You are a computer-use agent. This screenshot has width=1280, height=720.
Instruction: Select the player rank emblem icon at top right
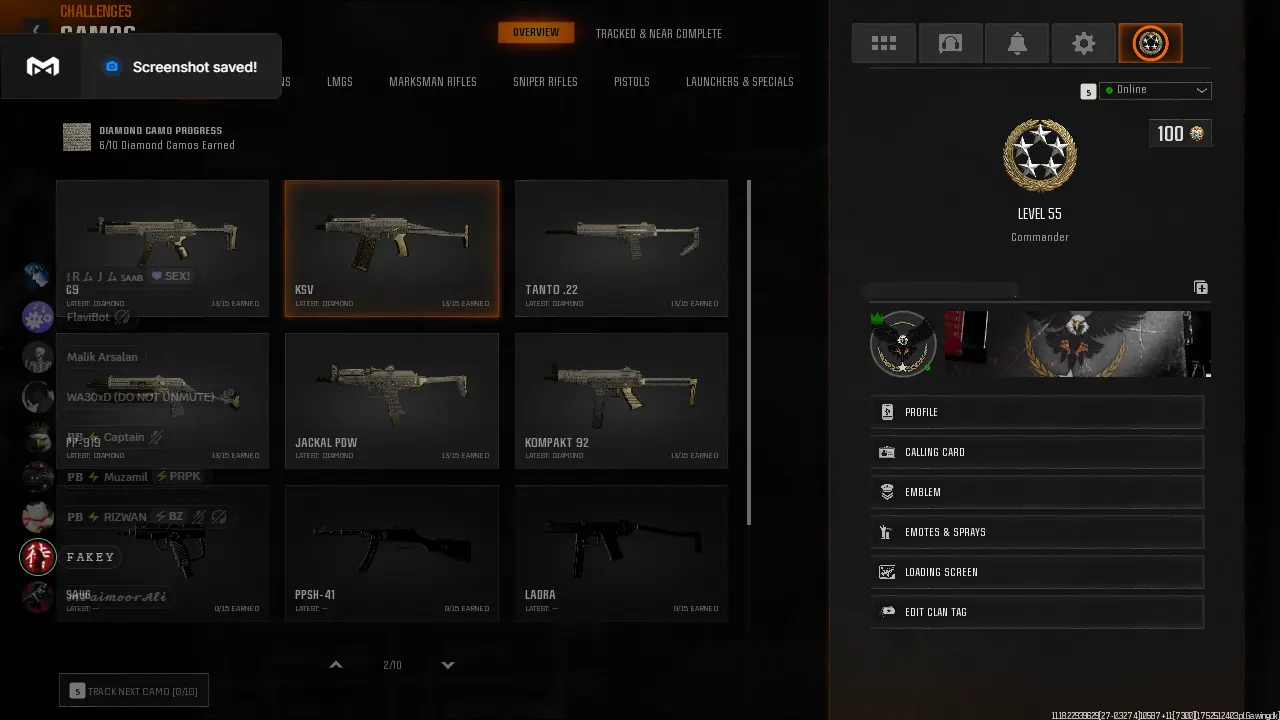1150,43
